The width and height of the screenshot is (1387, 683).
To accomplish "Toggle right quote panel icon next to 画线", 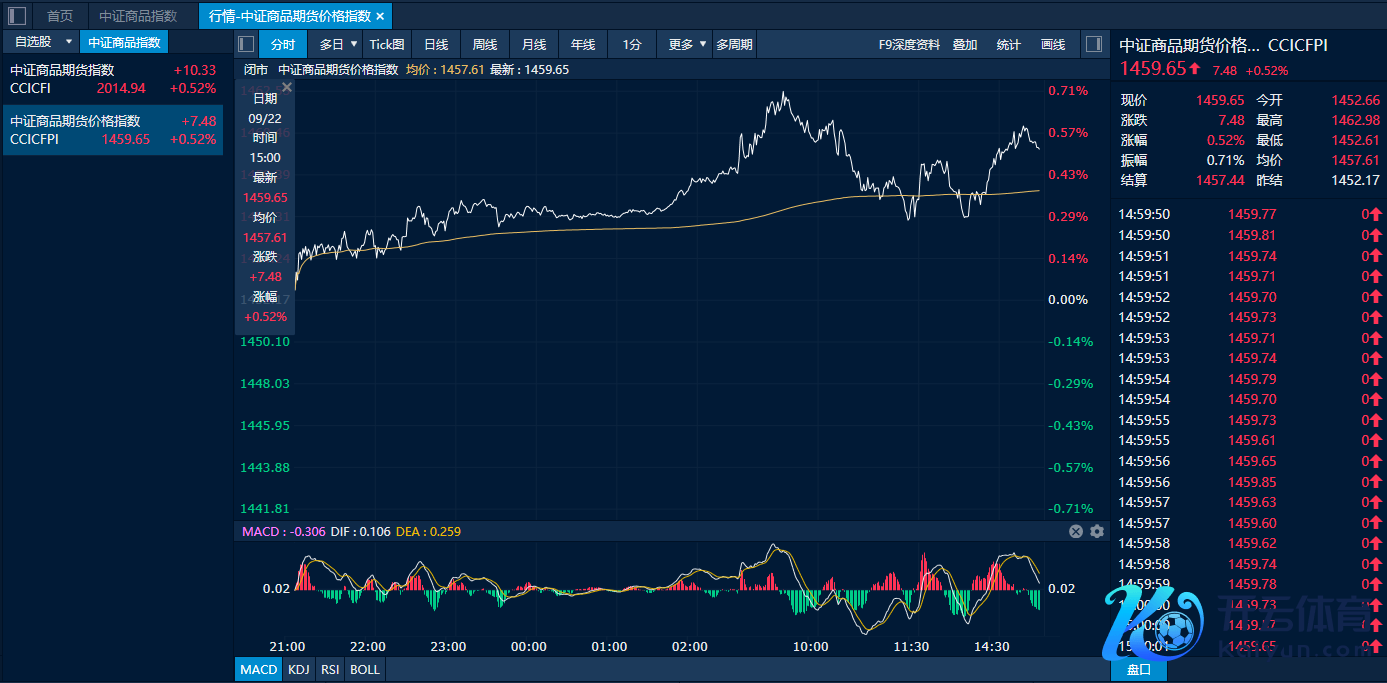I will (x=1094, y=44).
